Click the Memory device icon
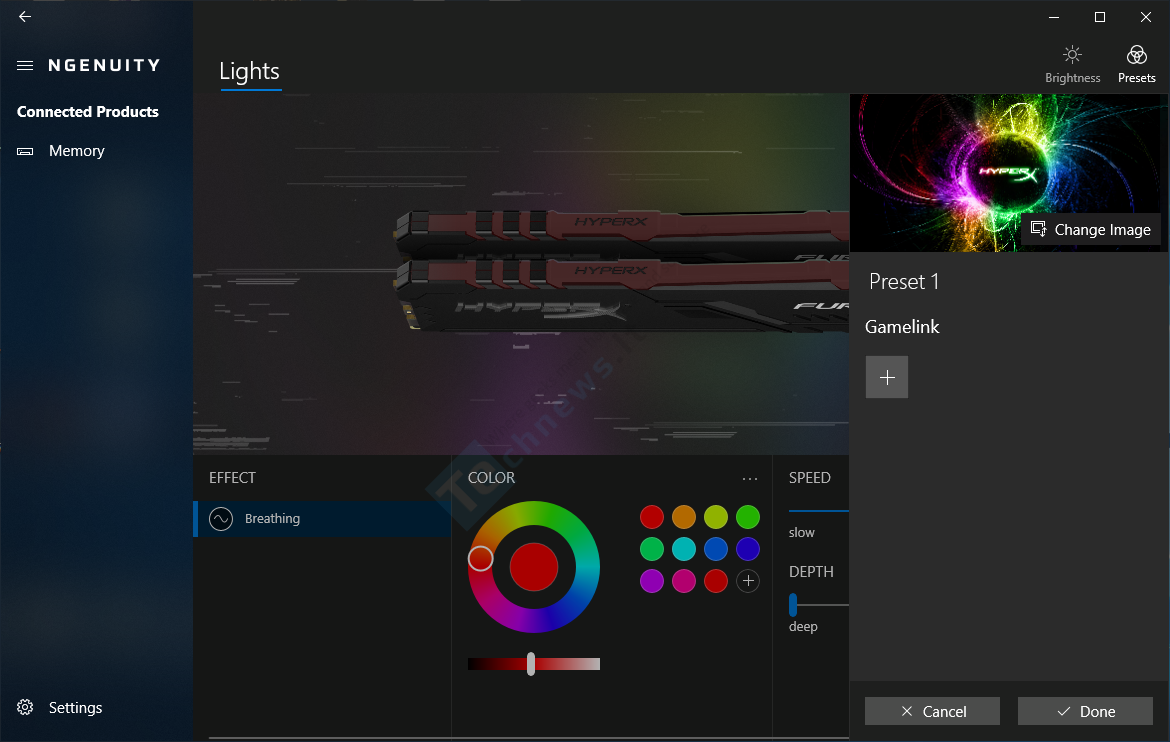Image resolution: width=1170 pixels, height=742 pixels. 25,151
